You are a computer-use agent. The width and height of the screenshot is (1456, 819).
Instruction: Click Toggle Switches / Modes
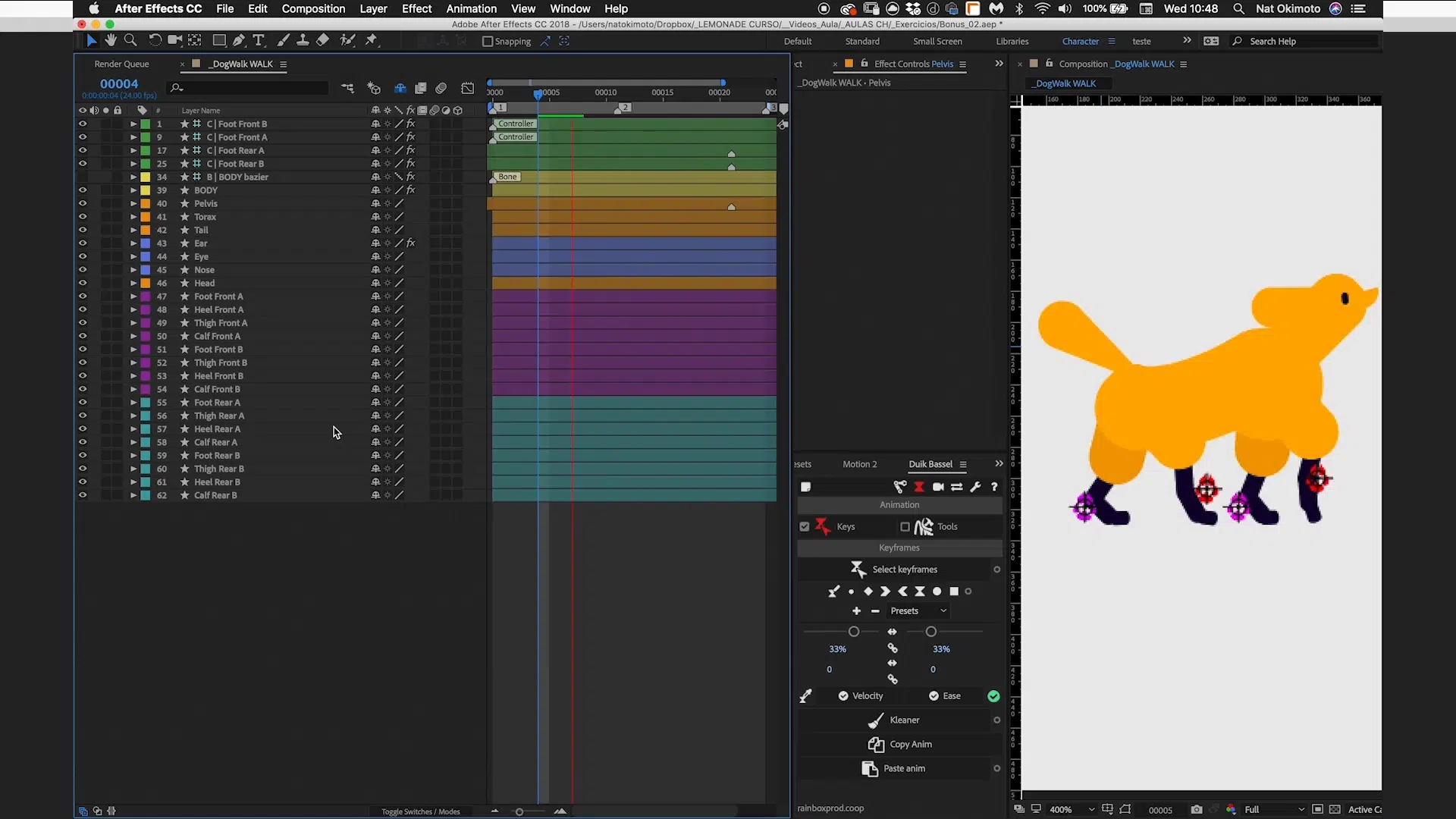point(420,812)
